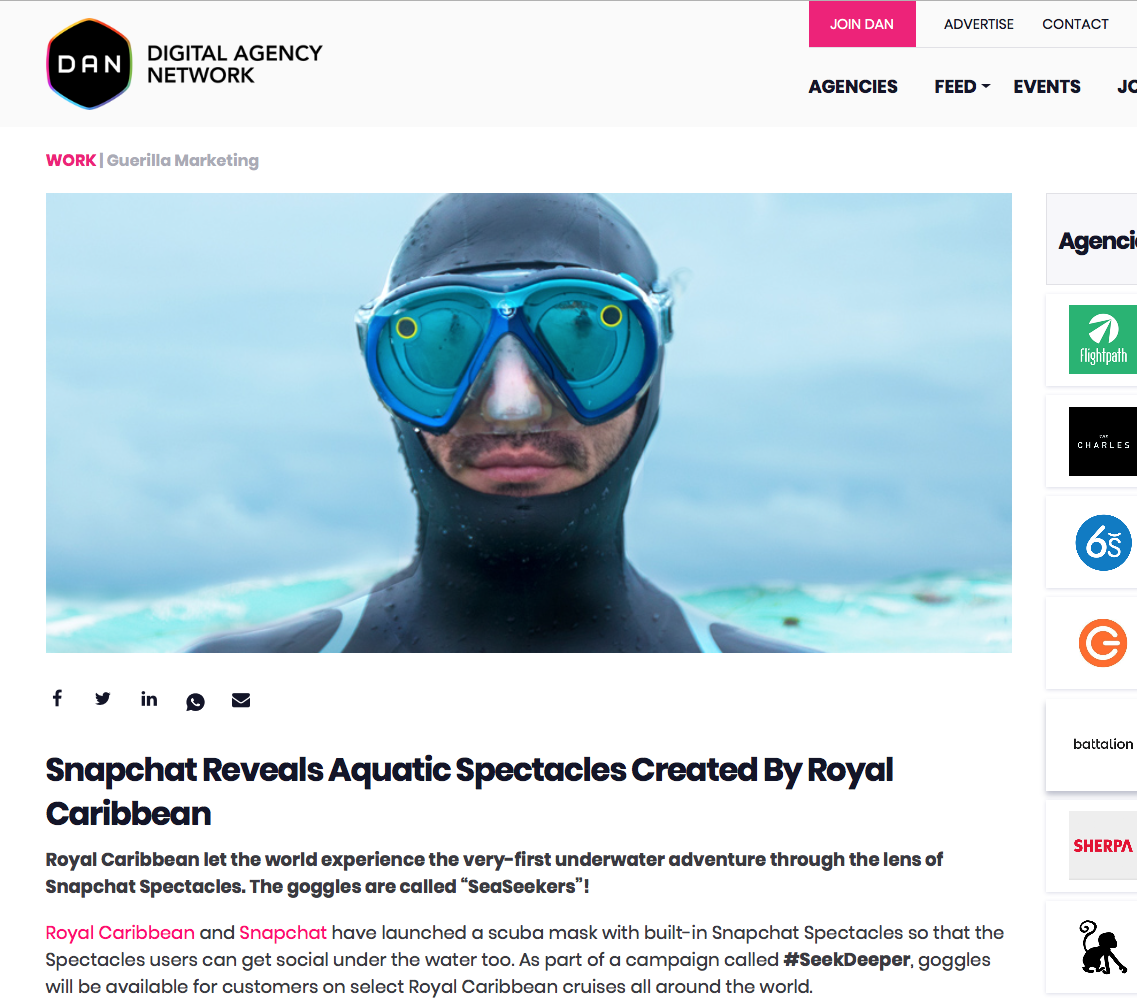Open the monkey agency logo
Image resolution: width=1137 pixels, height=1003 pixels.
pyautogui.click(x=1102, y=947)
